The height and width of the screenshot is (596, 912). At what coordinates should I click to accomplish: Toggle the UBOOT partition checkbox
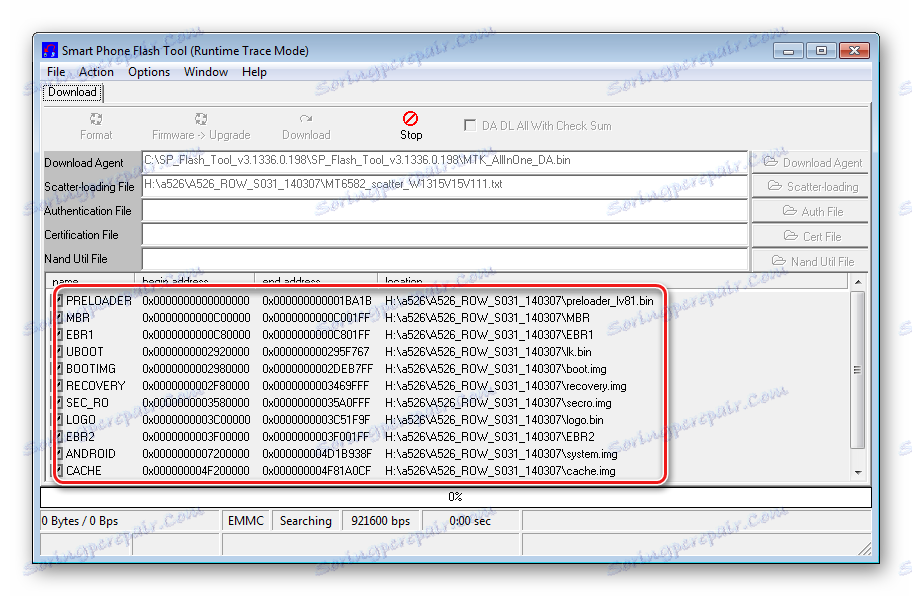[x=59, y=352]
